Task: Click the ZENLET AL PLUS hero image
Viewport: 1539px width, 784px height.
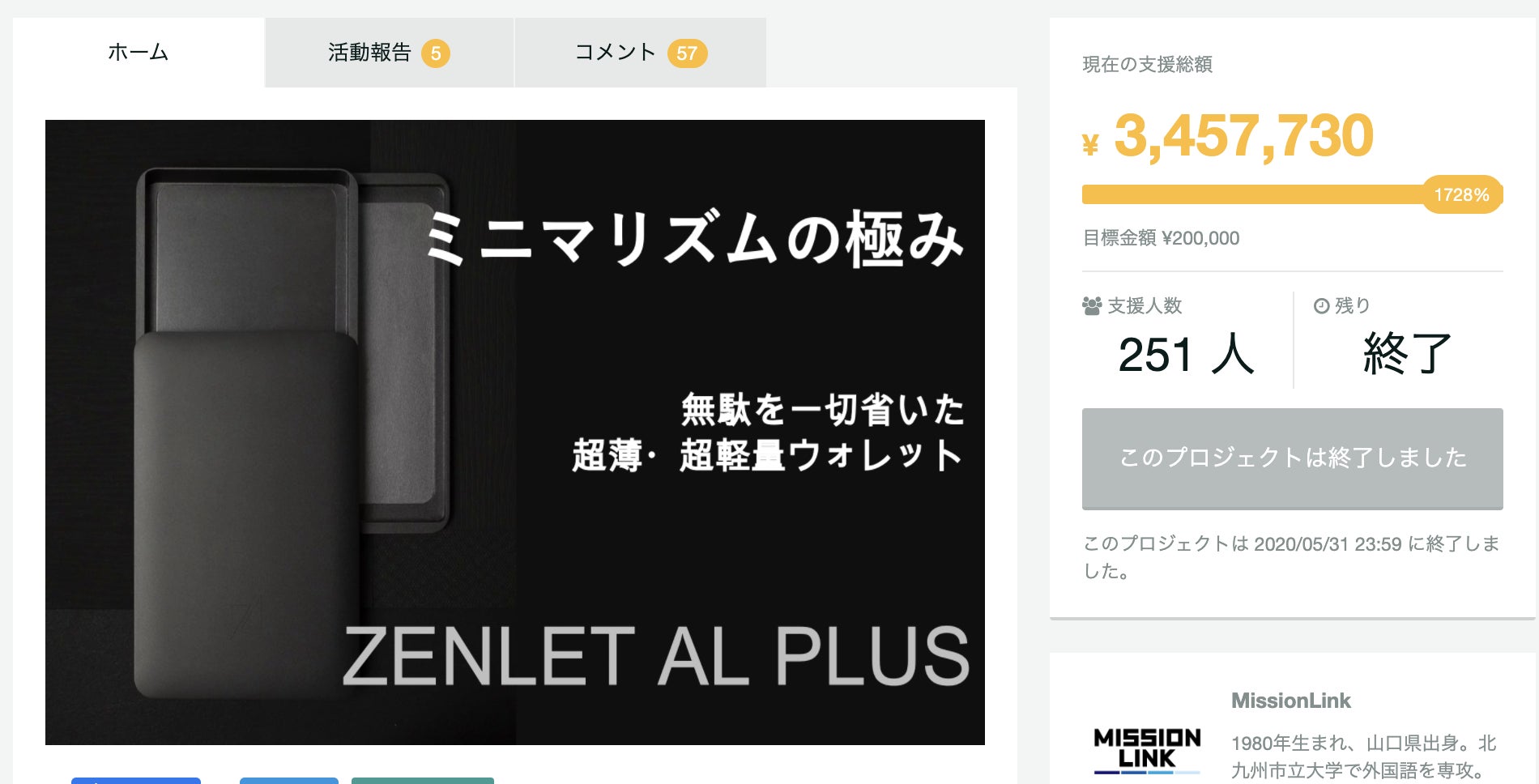Action: pos(515,432)
